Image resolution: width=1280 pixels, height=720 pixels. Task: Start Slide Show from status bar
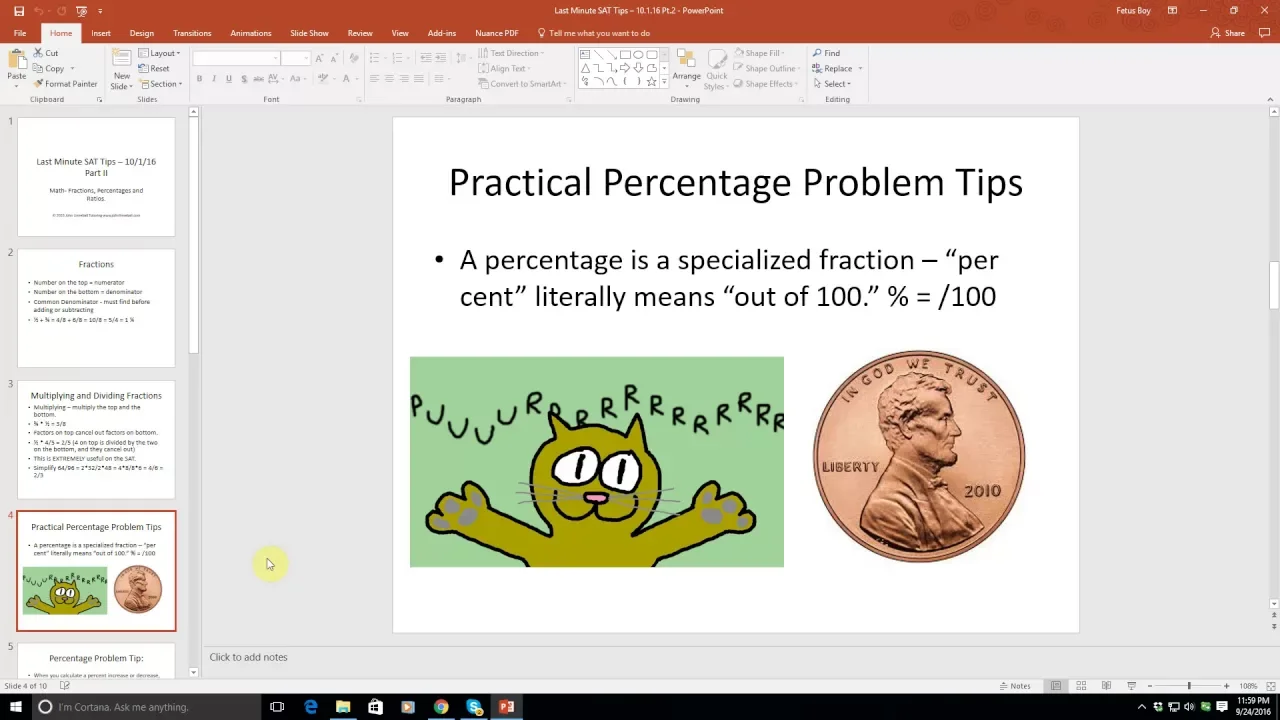[1131, 686]
